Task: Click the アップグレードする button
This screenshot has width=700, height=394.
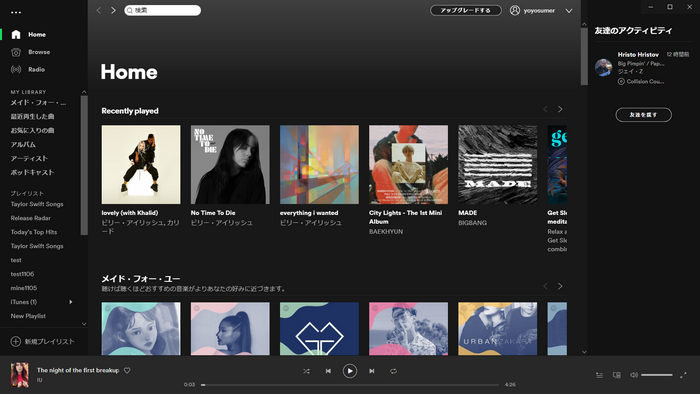Action: pyautogui.click(x=466, y=10)
